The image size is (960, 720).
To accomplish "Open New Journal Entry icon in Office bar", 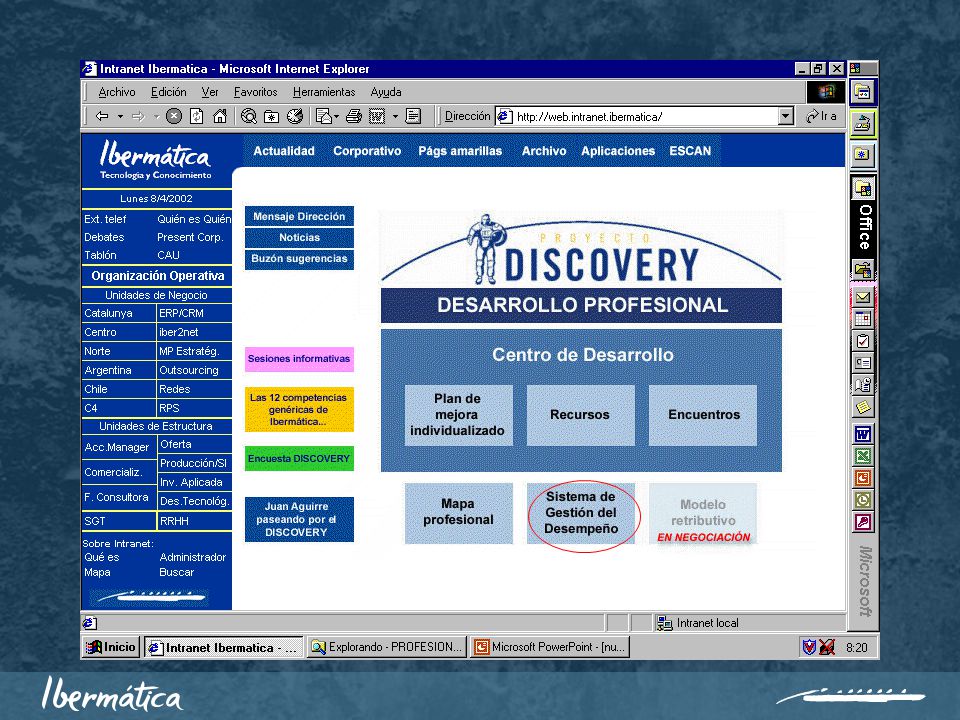I will [863, 385].
